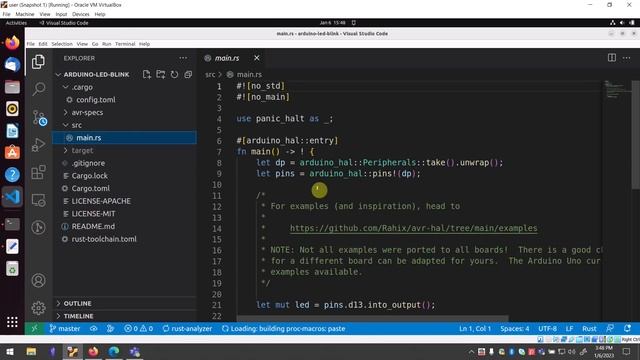Viewport: 640px width, 360px height.
Task: Refresh the explorer file tree
Action: (x=175, y=74)
